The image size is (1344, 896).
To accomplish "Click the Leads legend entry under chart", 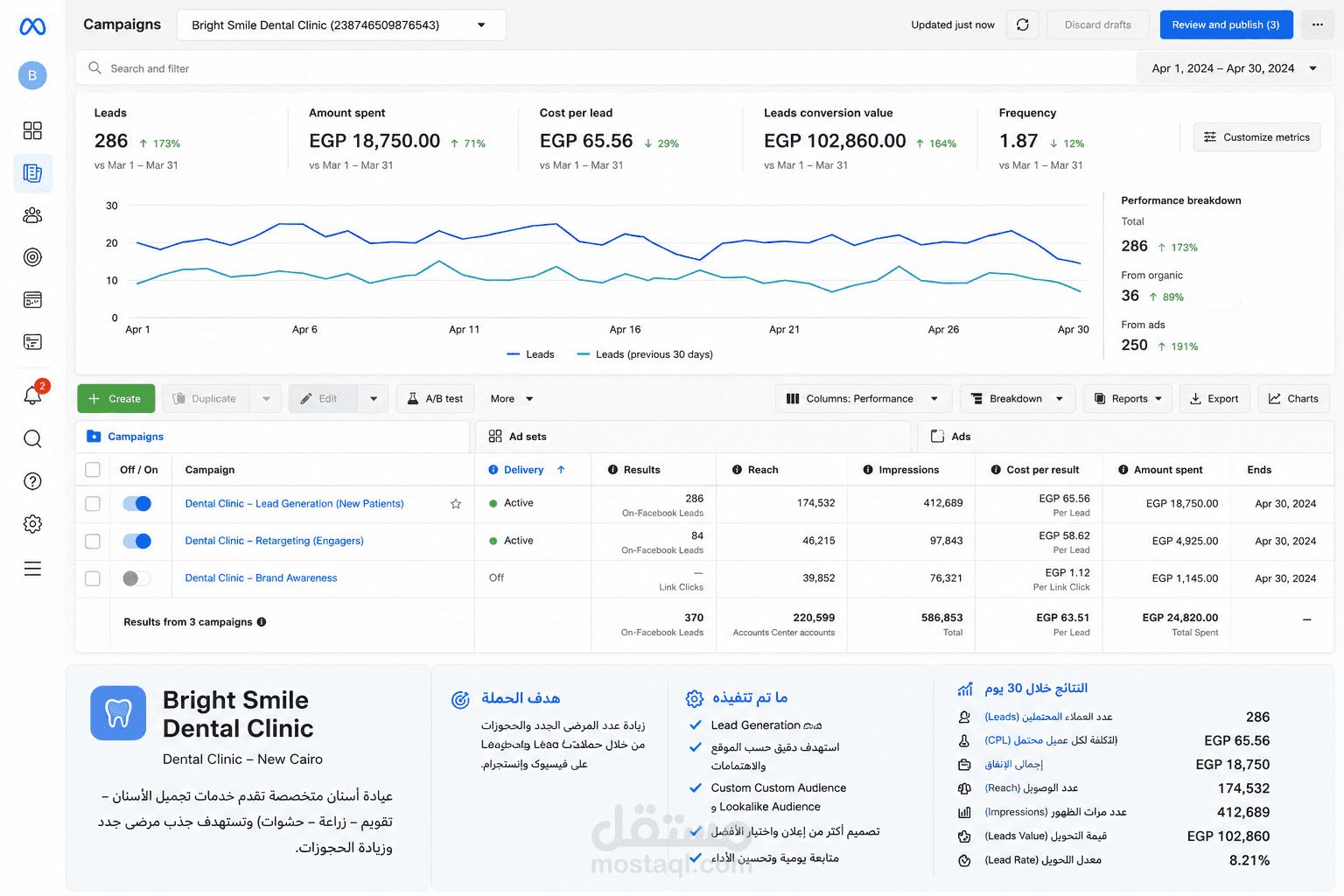I will (x=530, y=354).
